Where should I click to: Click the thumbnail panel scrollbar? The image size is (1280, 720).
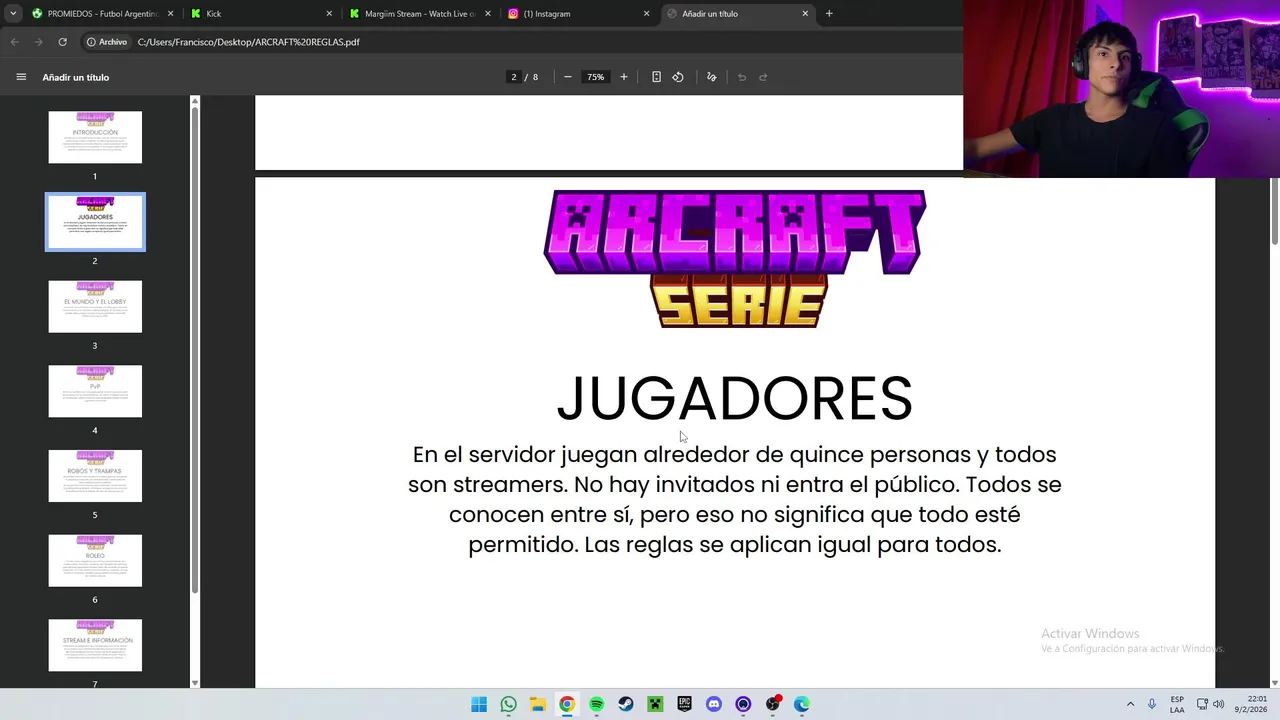pos(195,350)
